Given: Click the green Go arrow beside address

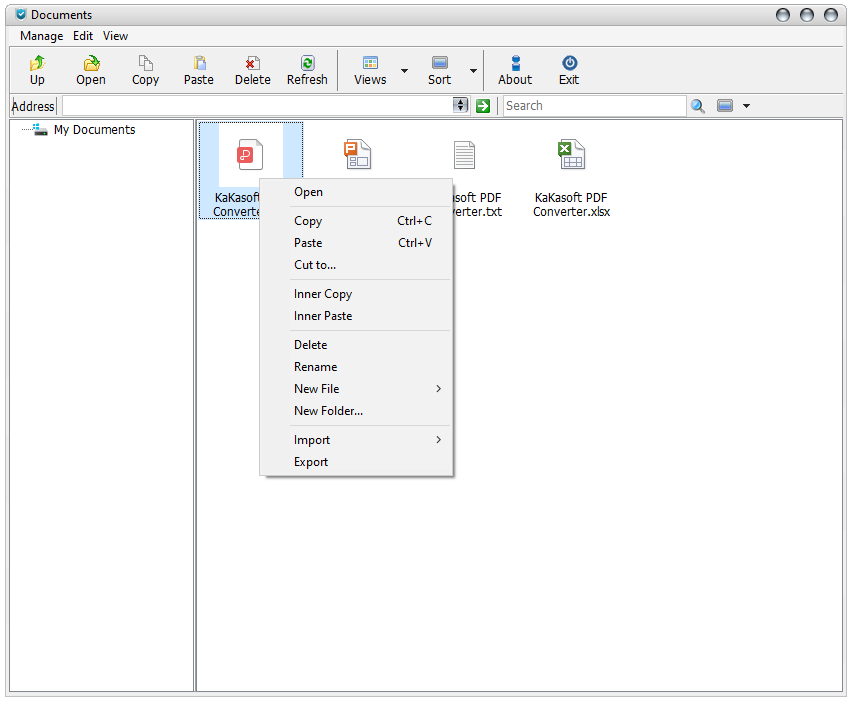Looking at the screenshot, I should [x=483, y=106].
